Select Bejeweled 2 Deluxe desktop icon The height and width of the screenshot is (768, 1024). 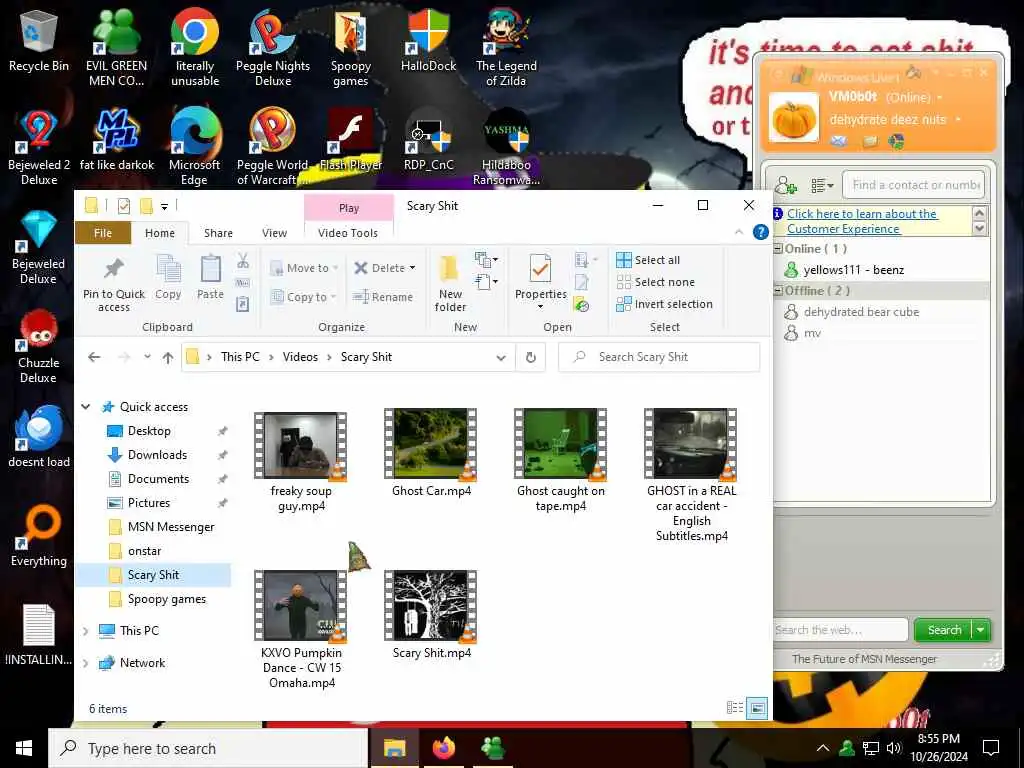click(39, 148)
